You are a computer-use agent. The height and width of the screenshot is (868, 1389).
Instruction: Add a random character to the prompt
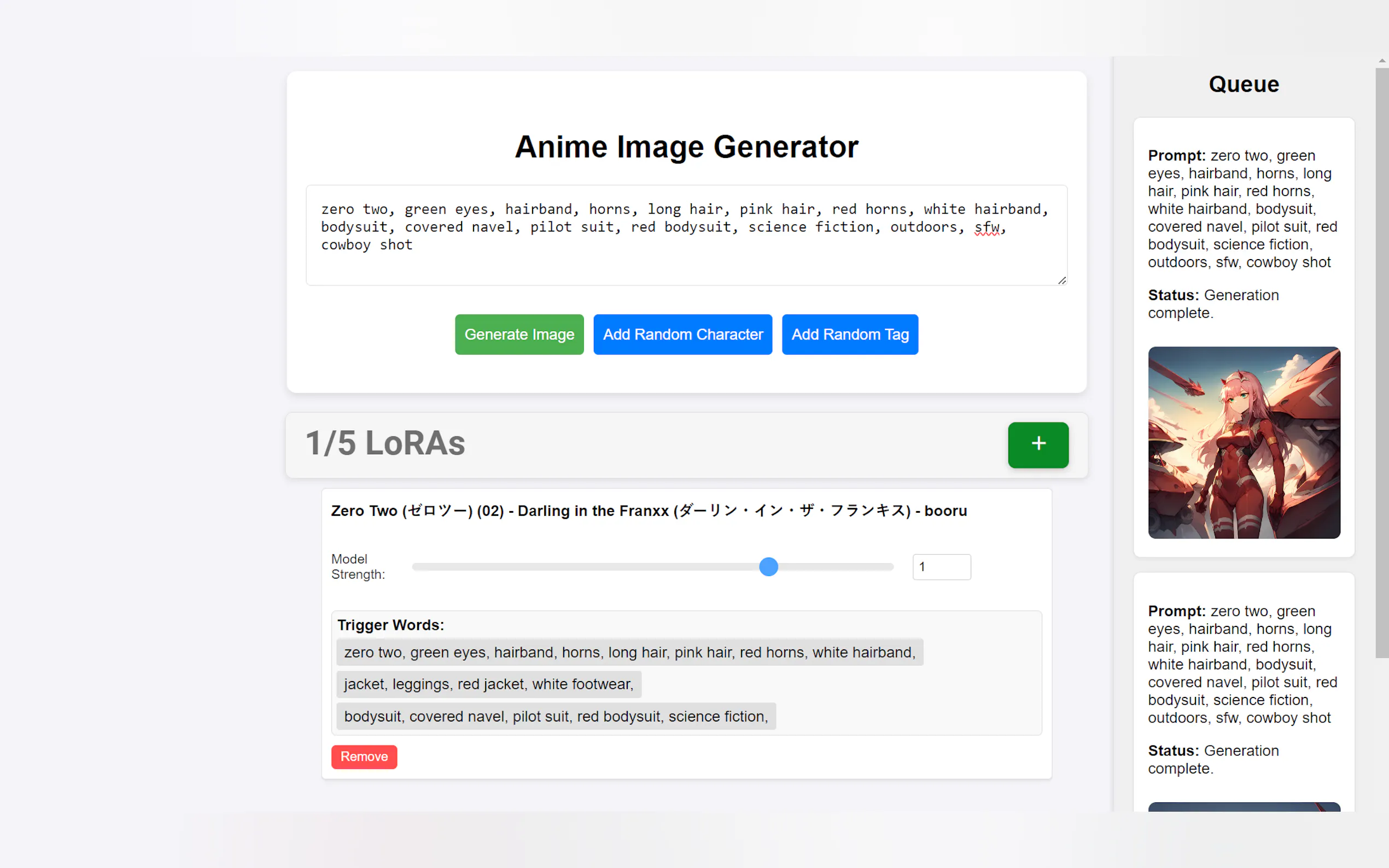pos(682,334)
